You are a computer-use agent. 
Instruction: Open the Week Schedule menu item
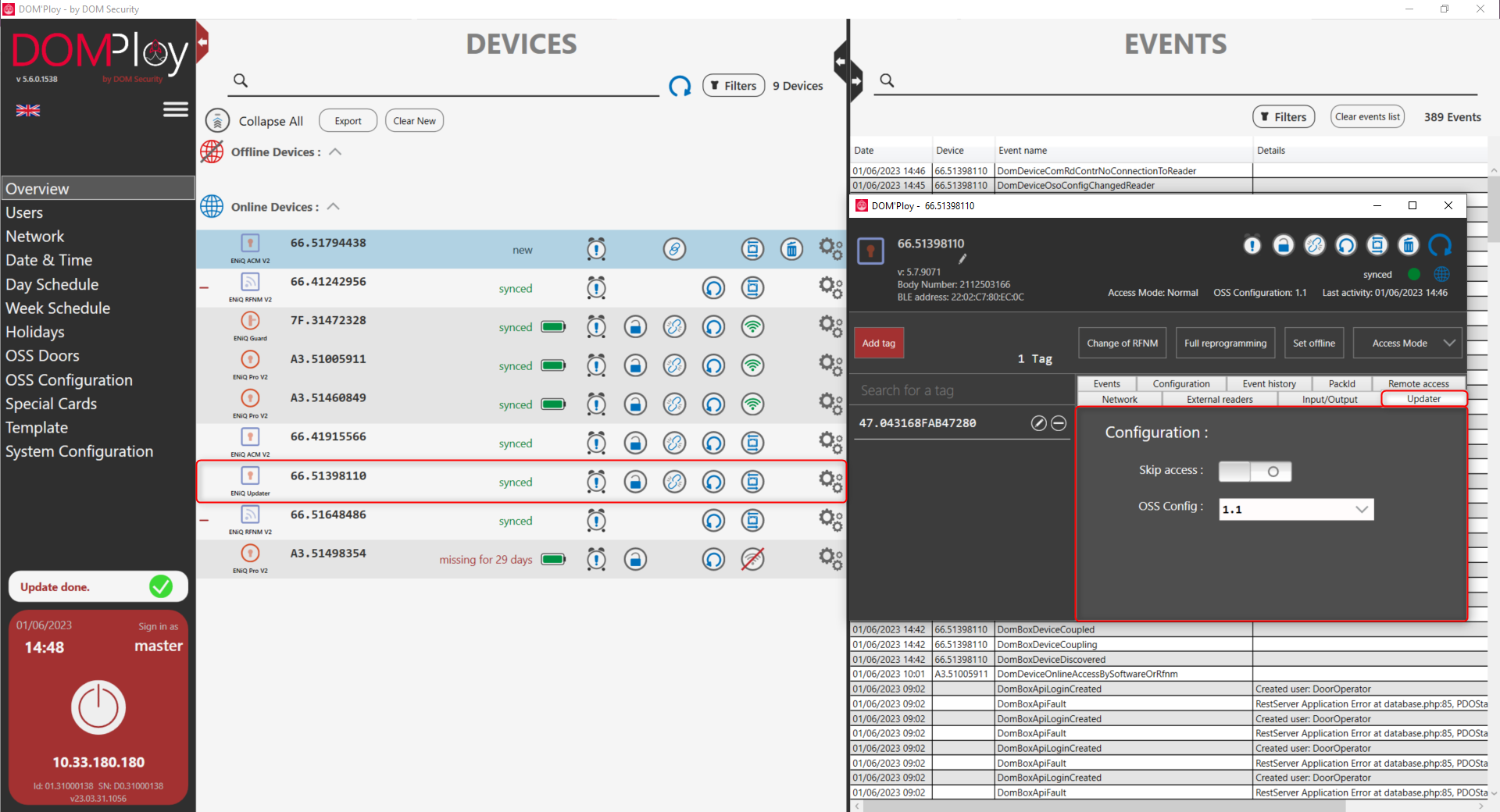pos(98,308)
